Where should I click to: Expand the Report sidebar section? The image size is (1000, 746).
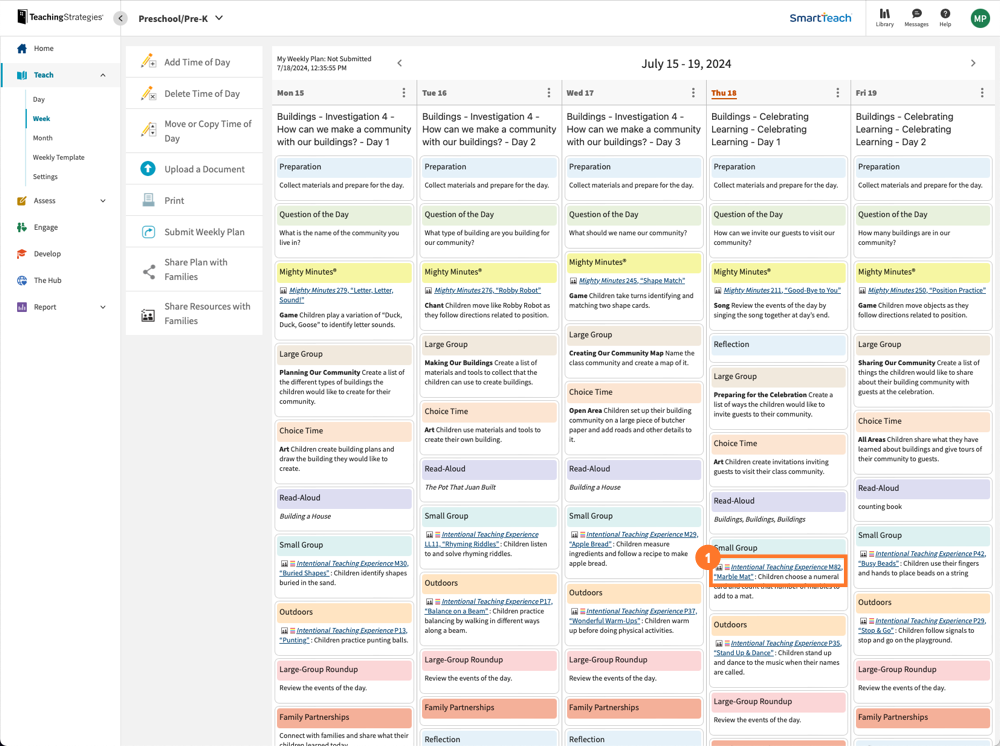point(102,307)
